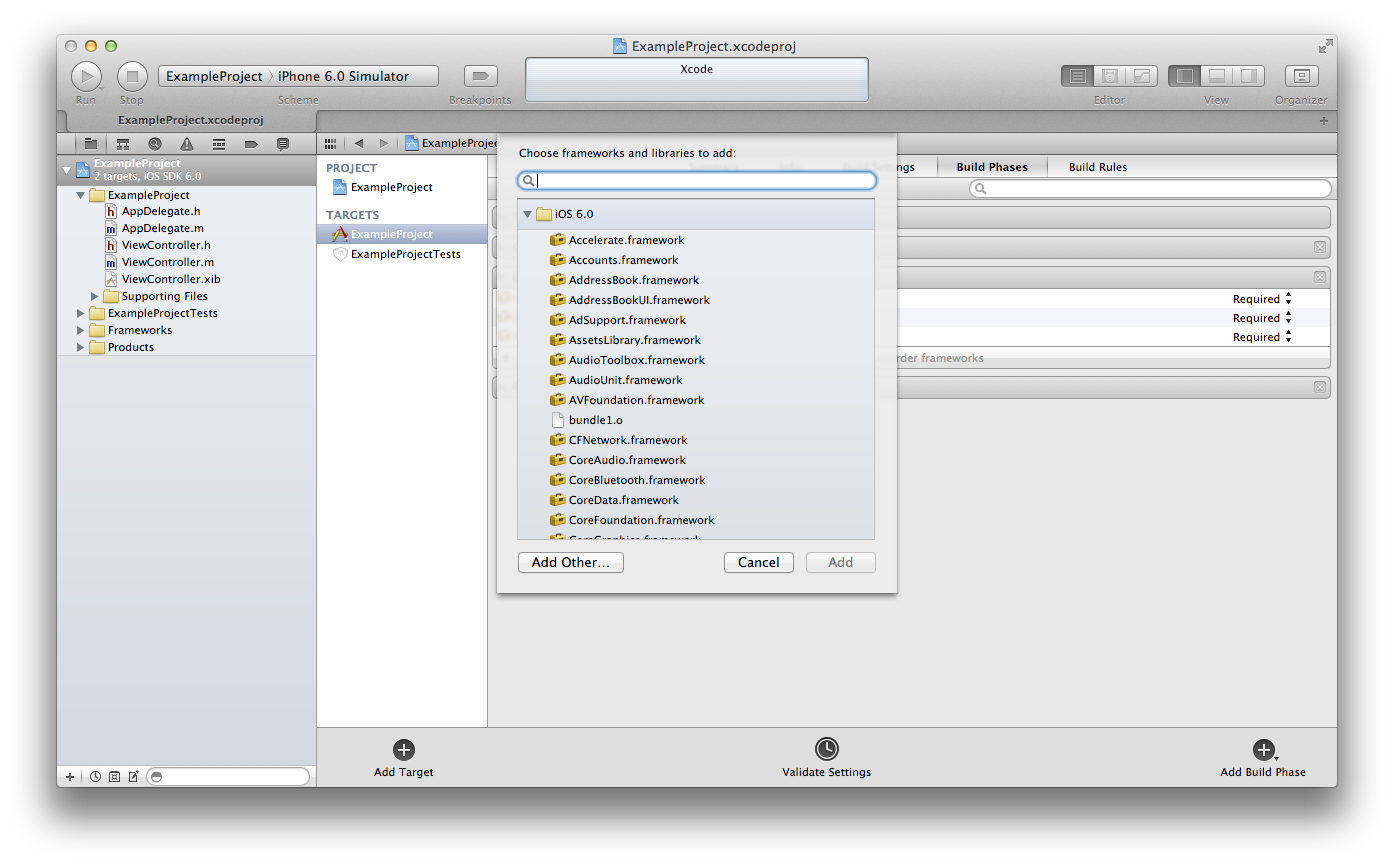Toggle the Utilities pane view button

point(1249,76)
